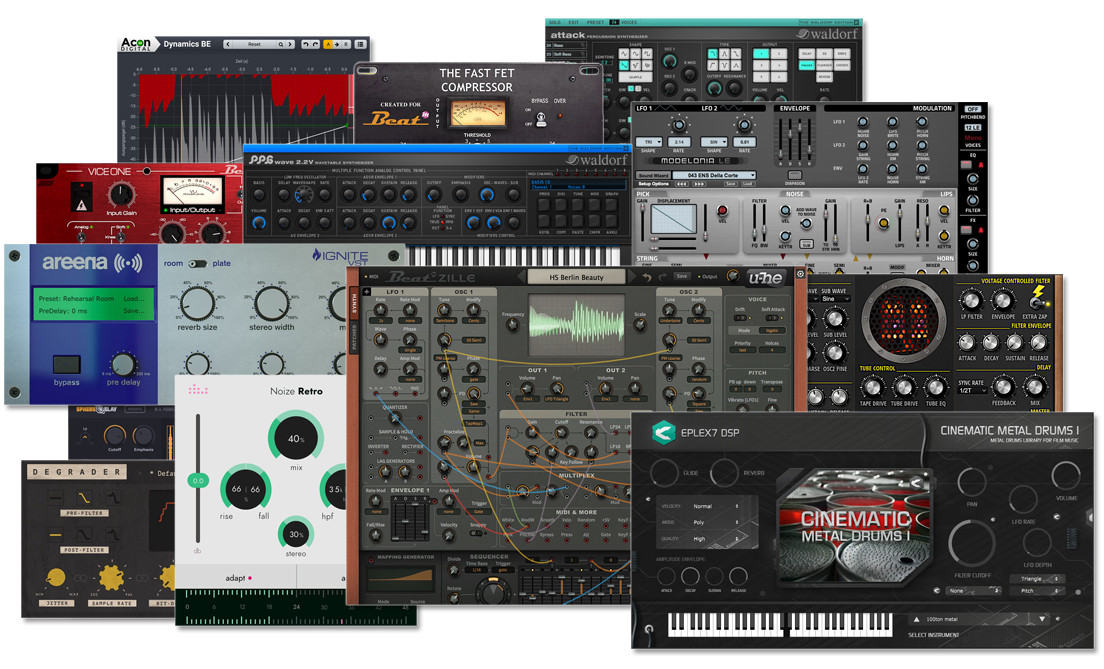Open the Triangle LFO shape dropdown in Eplex7
The image size is (1104, 669).
click(1037, 578)
